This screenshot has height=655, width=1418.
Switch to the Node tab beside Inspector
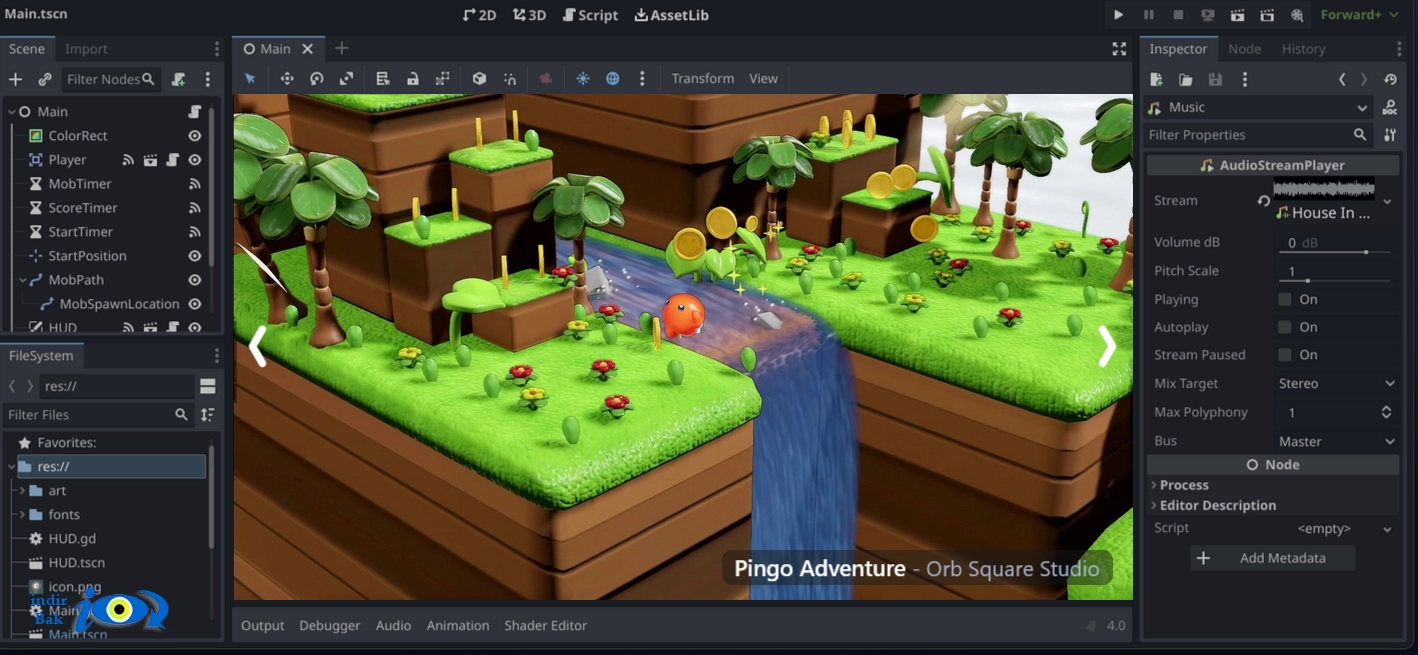(1244, 49)
